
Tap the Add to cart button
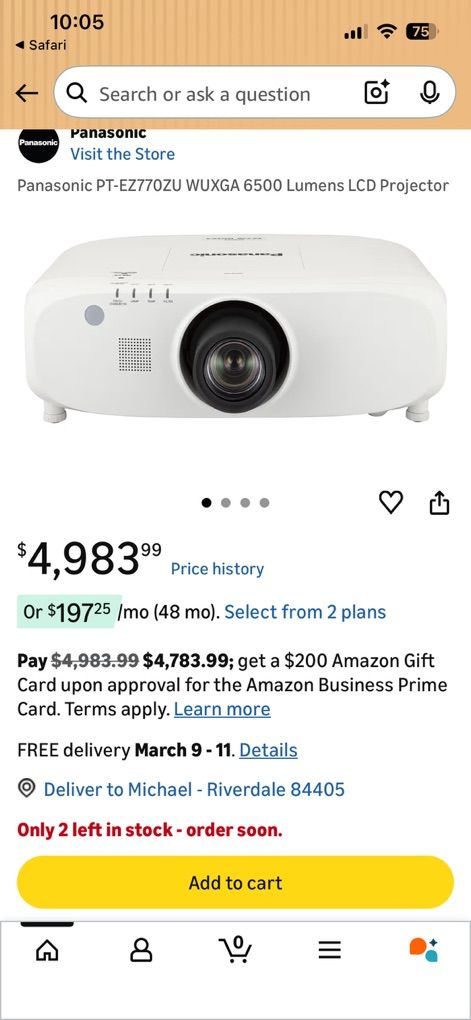(236, 883)
